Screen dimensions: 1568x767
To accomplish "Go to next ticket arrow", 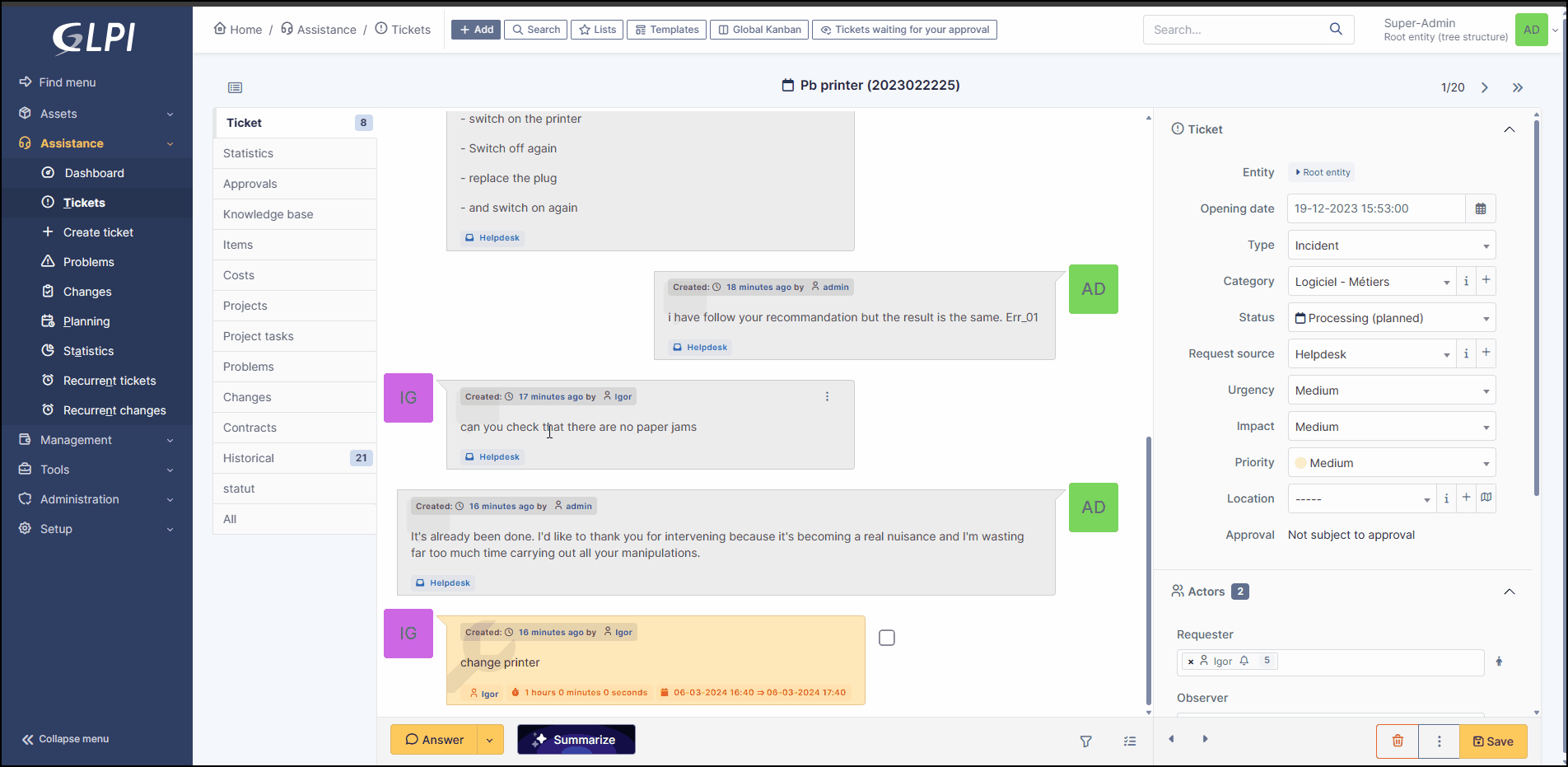I will click(1484, 87).
